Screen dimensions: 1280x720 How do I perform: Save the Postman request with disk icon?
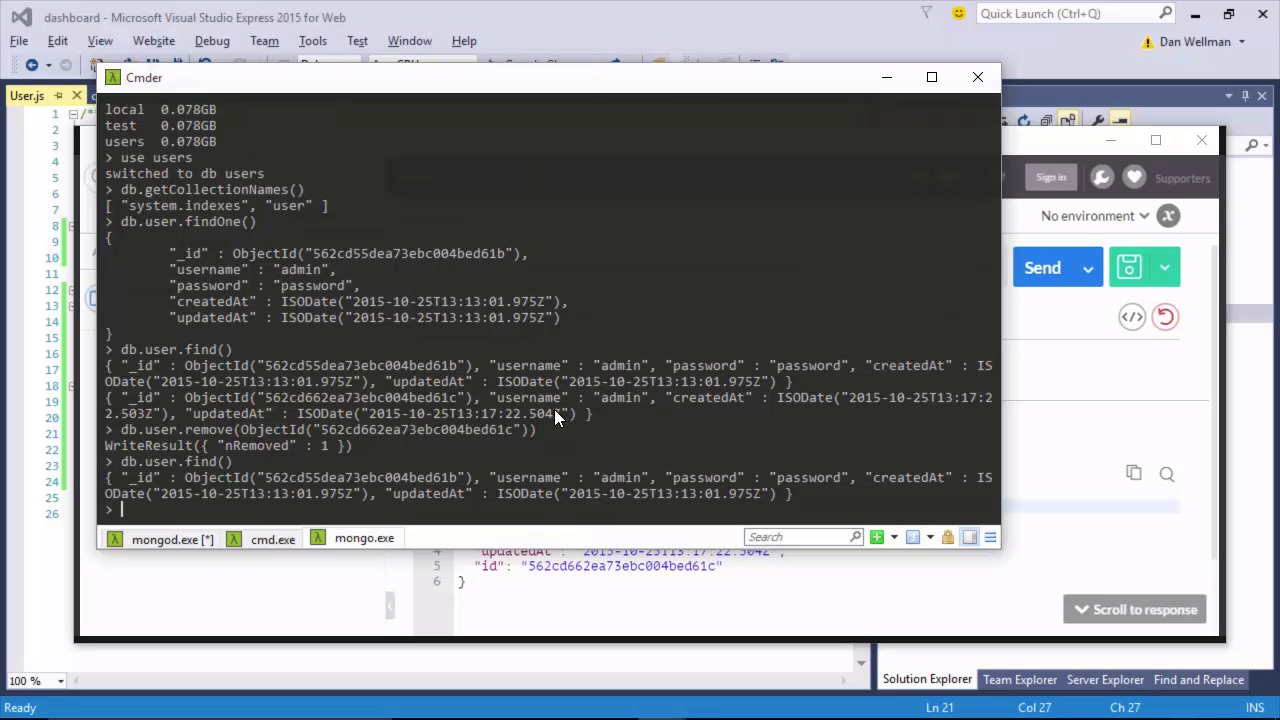tap(1129, 267)
